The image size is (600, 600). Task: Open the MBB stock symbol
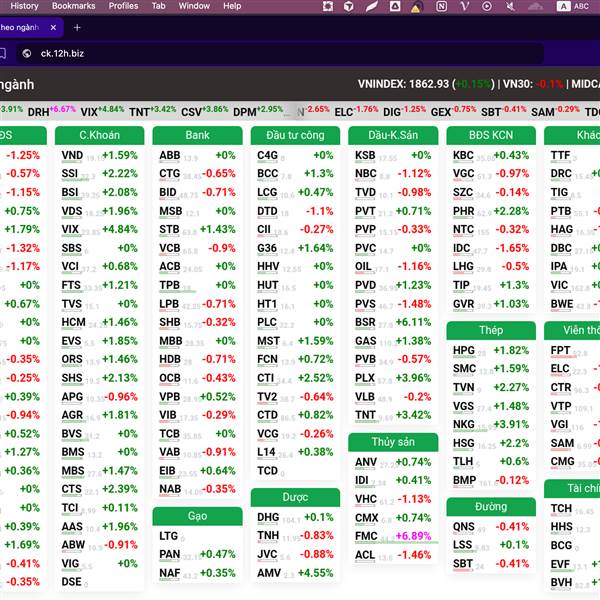pos(171,341)
